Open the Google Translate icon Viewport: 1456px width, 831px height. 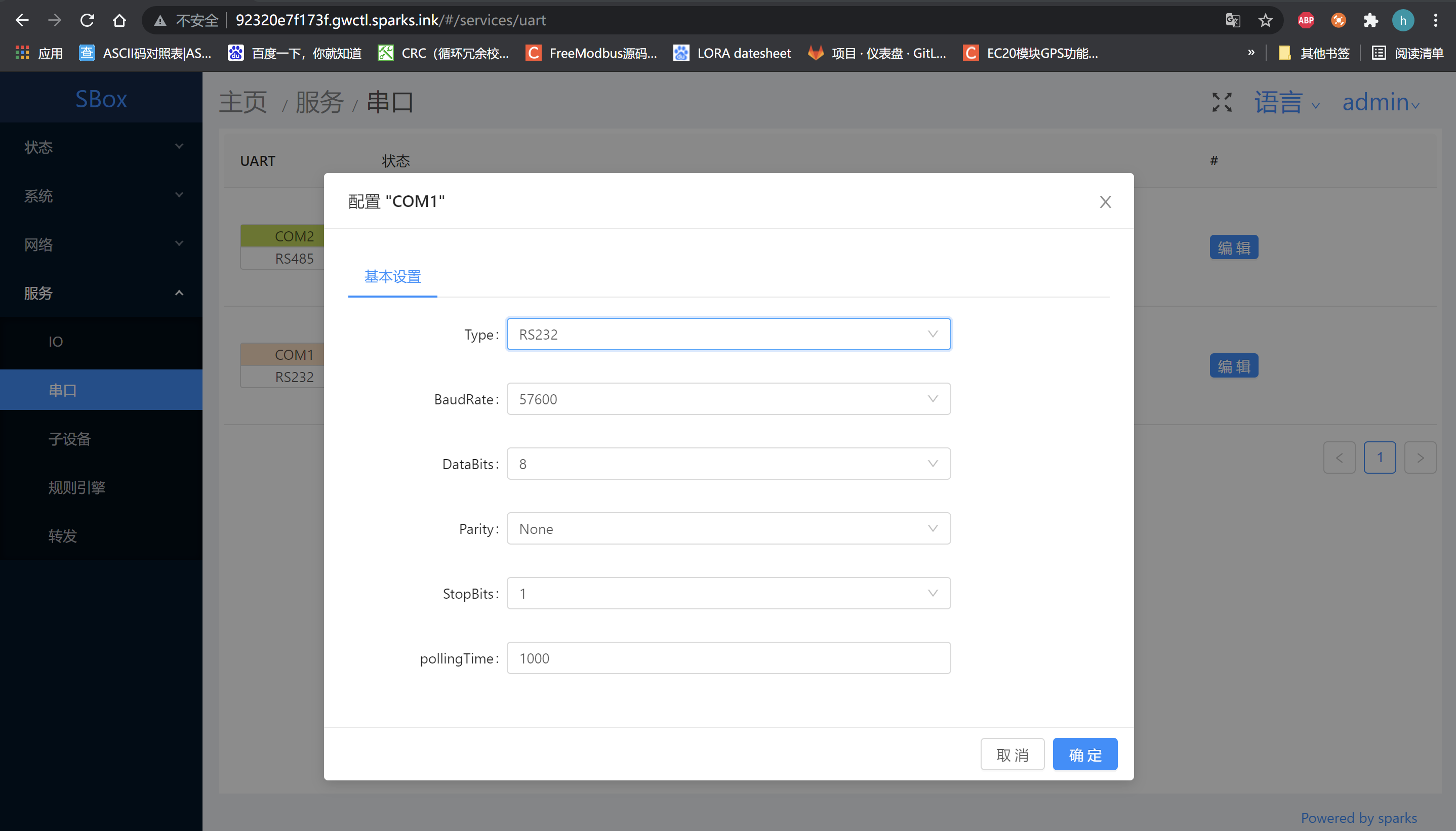pos(1232,21)
